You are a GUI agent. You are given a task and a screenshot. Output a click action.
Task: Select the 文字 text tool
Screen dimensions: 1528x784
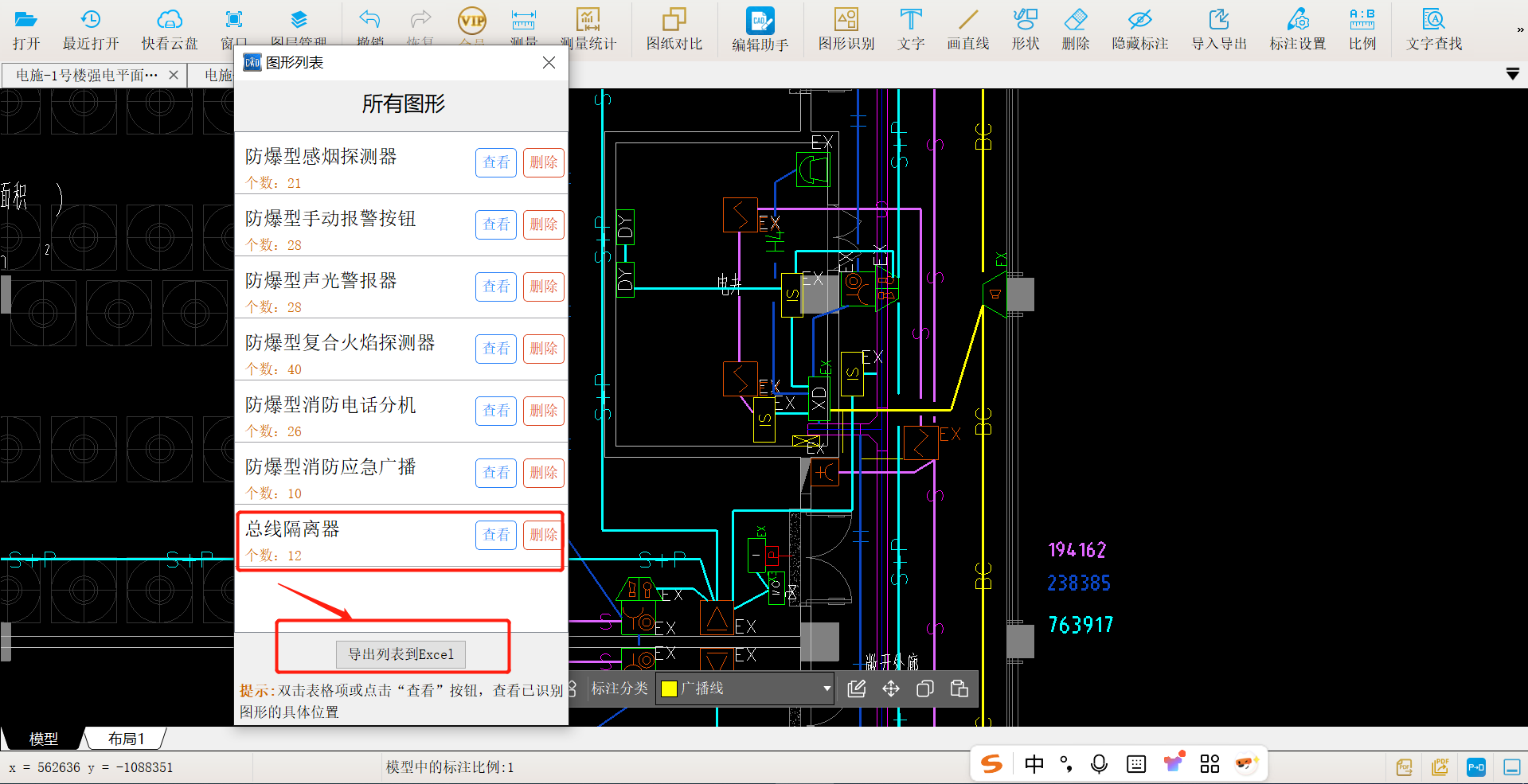(x=911, y=29)
